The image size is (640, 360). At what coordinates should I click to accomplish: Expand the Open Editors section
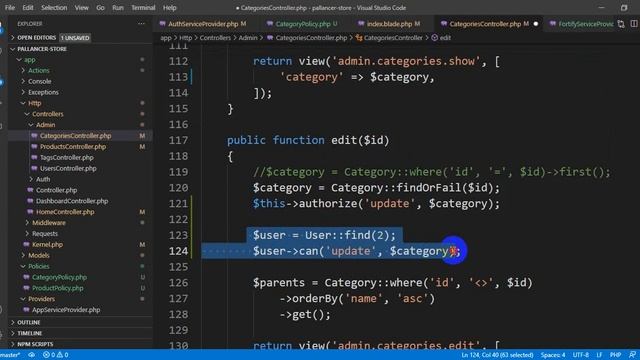(37, 38)
